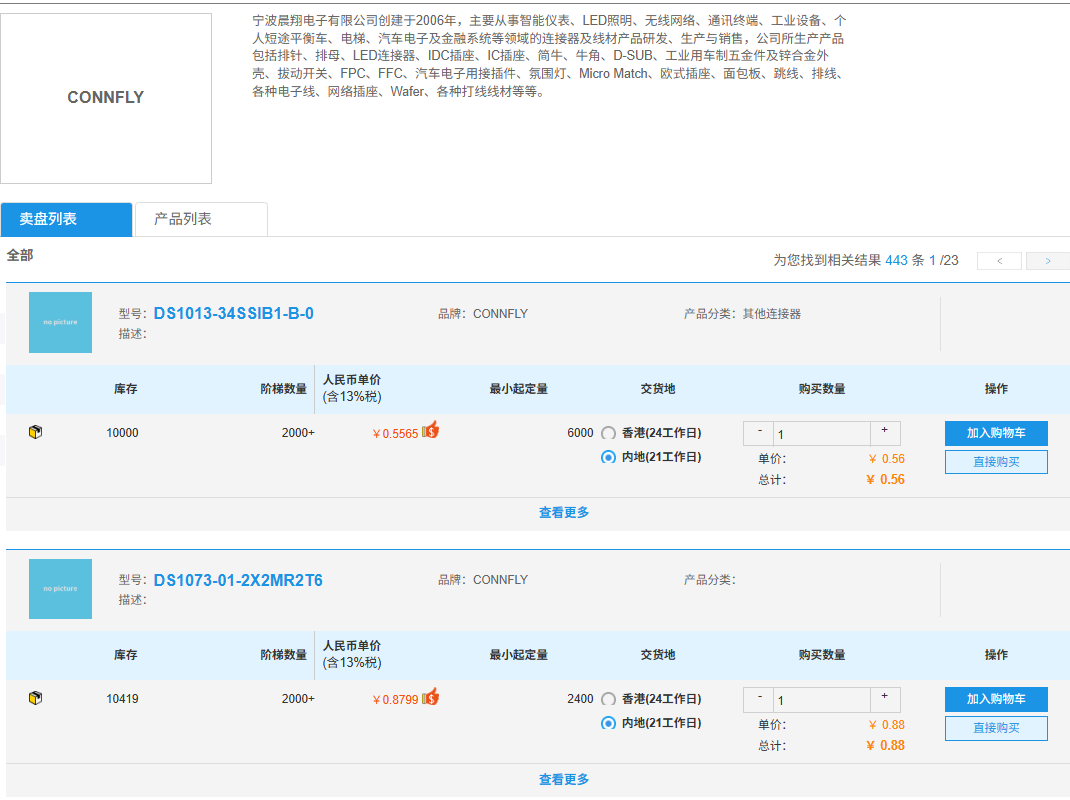
Task: Add DS1013-34SSIB1-B-0 to cart with 加入购物车
Action: pyautogui.click(x=996, y=433)
